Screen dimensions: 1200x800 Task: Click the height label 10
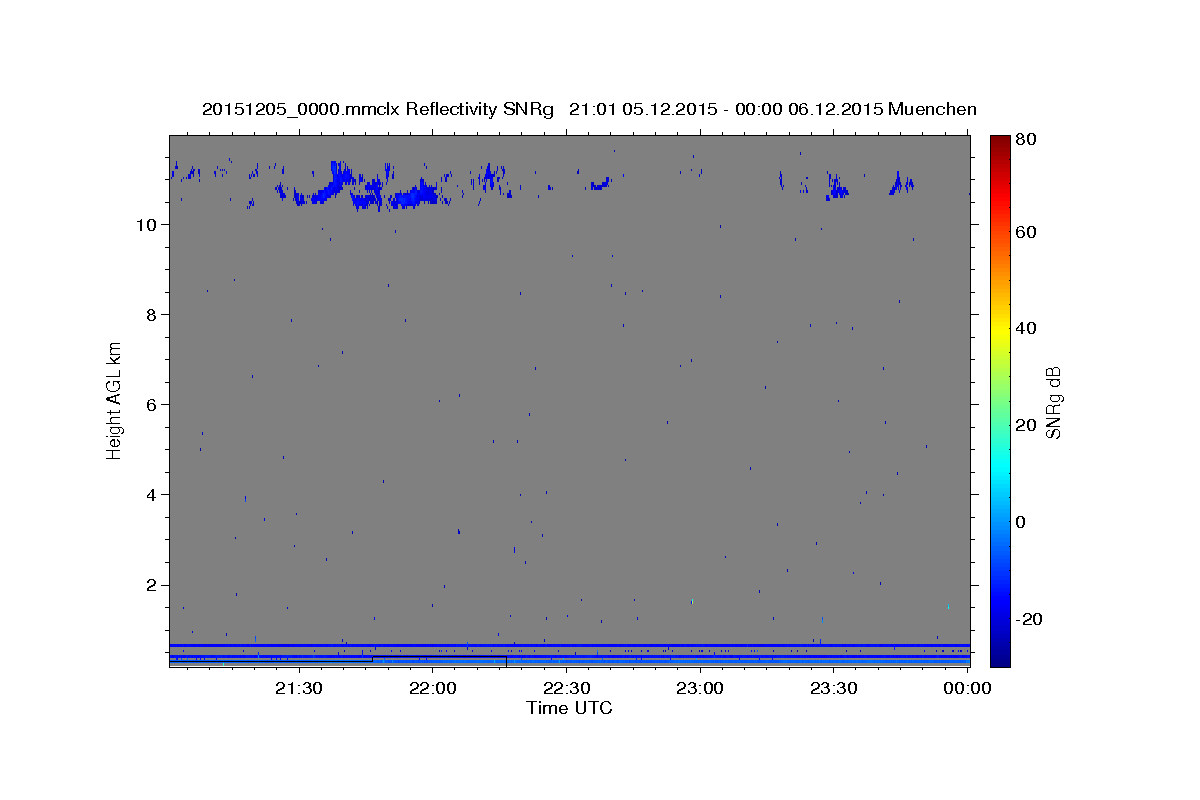(148, 225)
